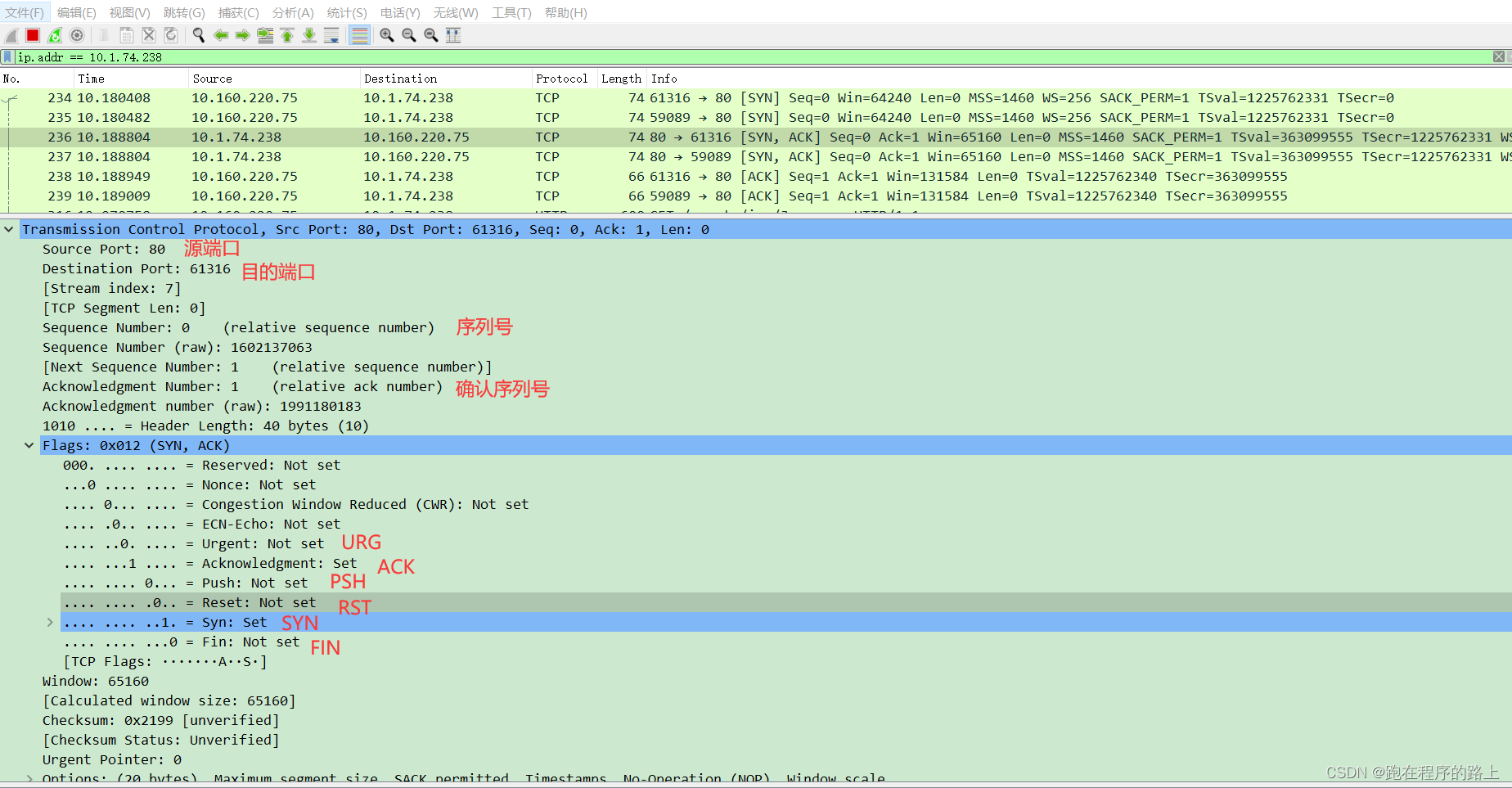The height and width of the screenshot is (788, 1512).
Task: Jump to the first packet
Action: (287, 35)
